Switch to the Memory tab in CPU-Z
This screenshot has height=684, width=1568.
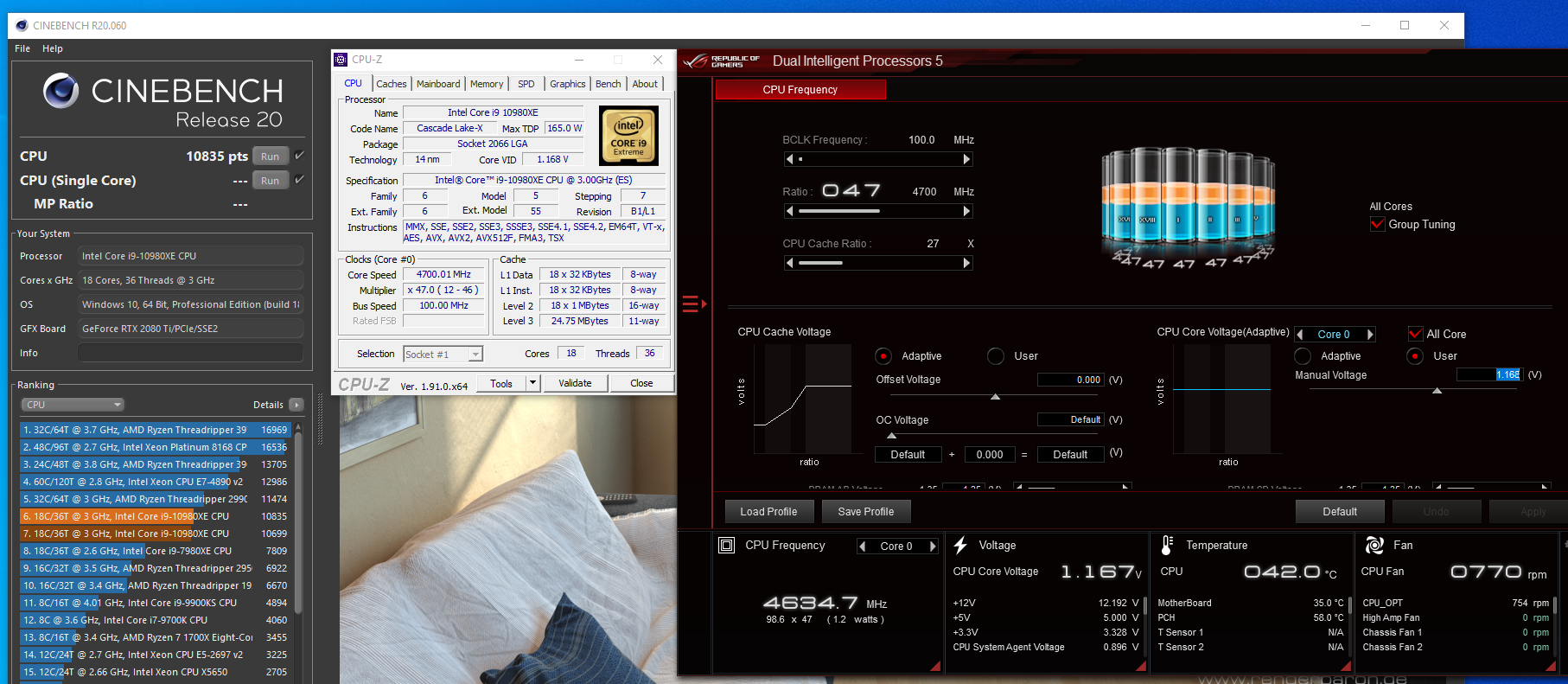tap(487, 84)
